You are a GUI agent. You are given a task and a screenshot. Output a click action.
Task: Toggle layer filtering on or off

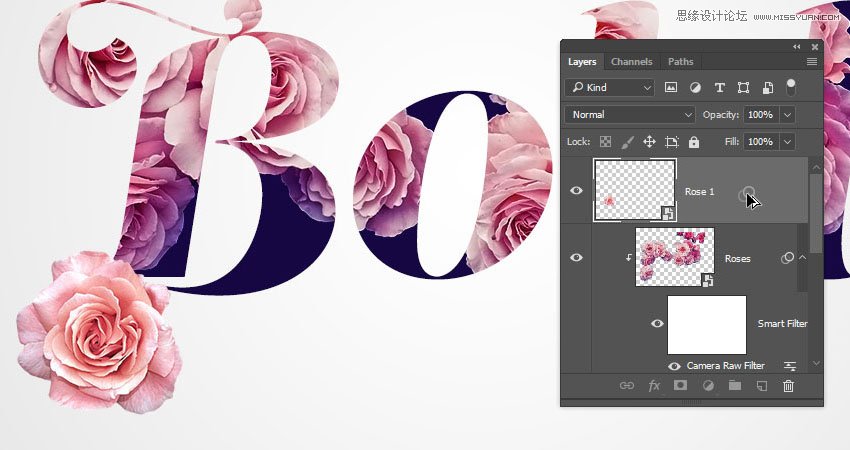(x=791, y=87)
